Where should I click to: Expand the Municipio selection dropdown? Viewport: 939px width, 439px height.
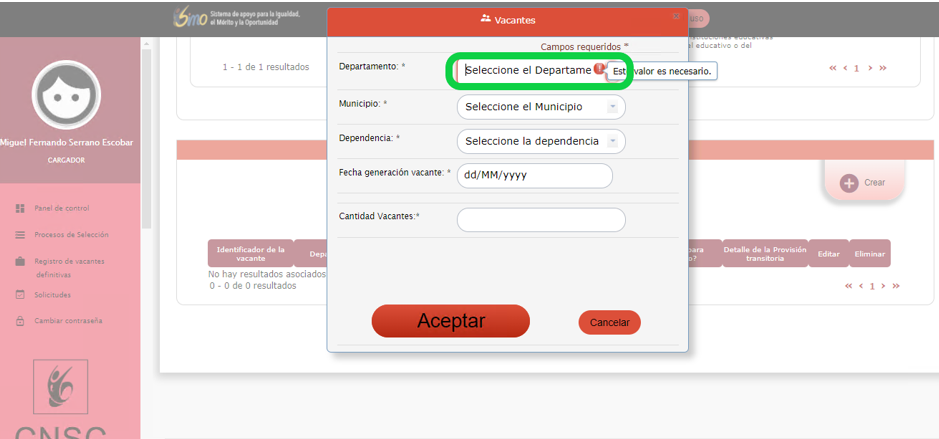pos(540,107)
